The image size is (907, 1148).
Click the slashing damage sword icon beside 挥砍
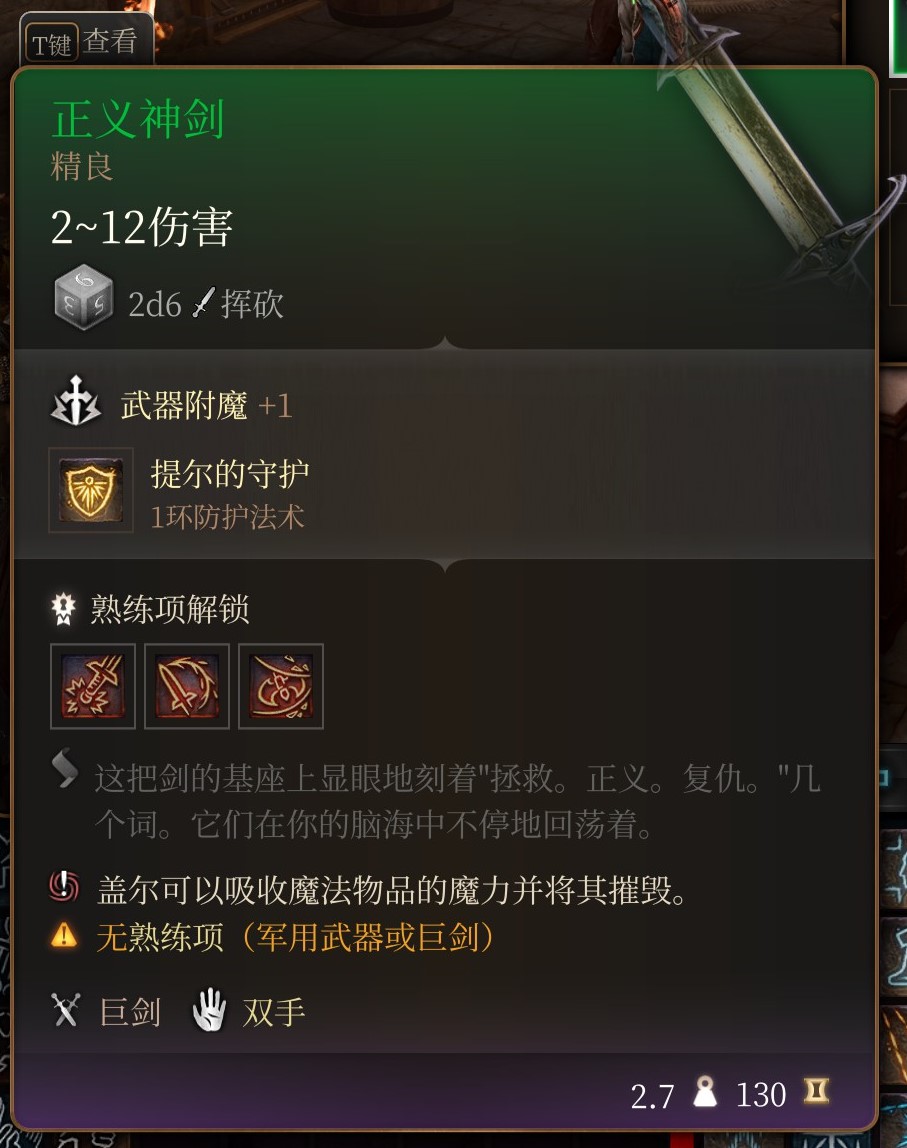204,302
